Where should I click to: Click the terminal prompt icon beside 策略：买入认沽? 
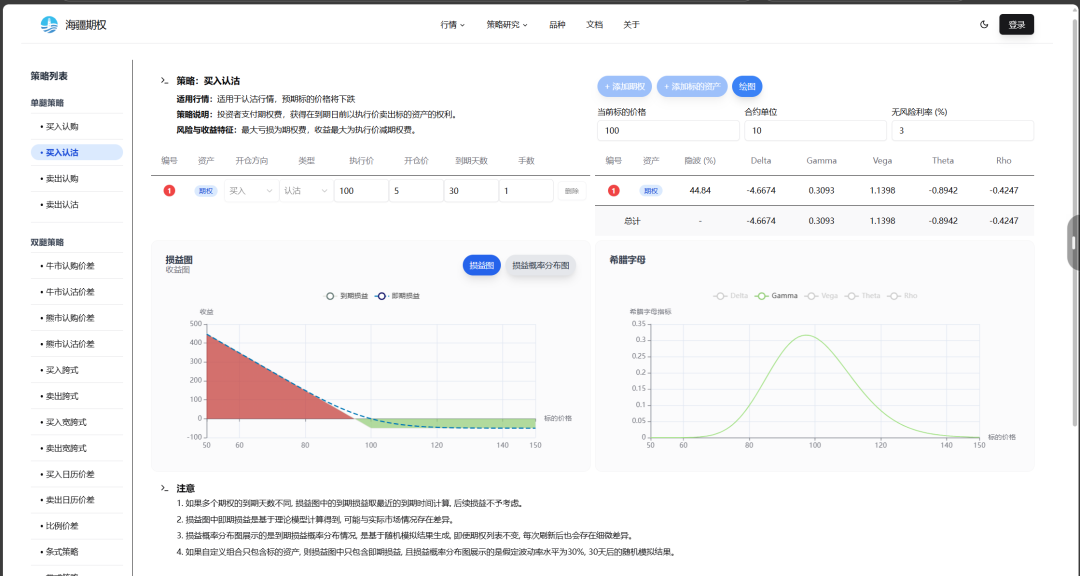(164, 81)
